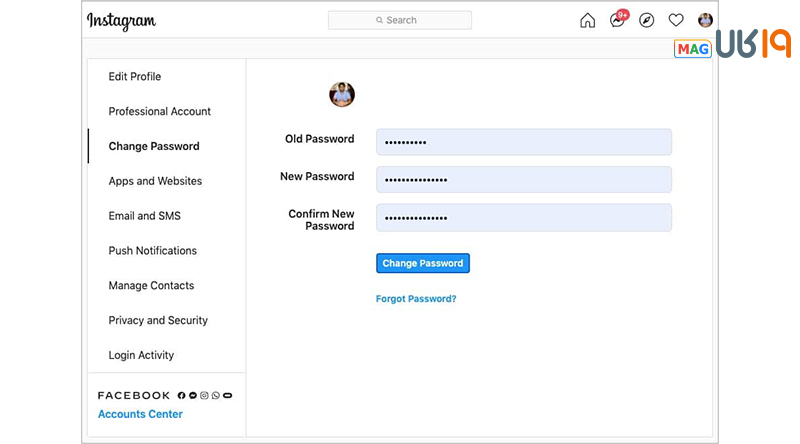Open Privacy and Security settings
Viewport: 800px width, 444px height.
(x=158, y=320)
